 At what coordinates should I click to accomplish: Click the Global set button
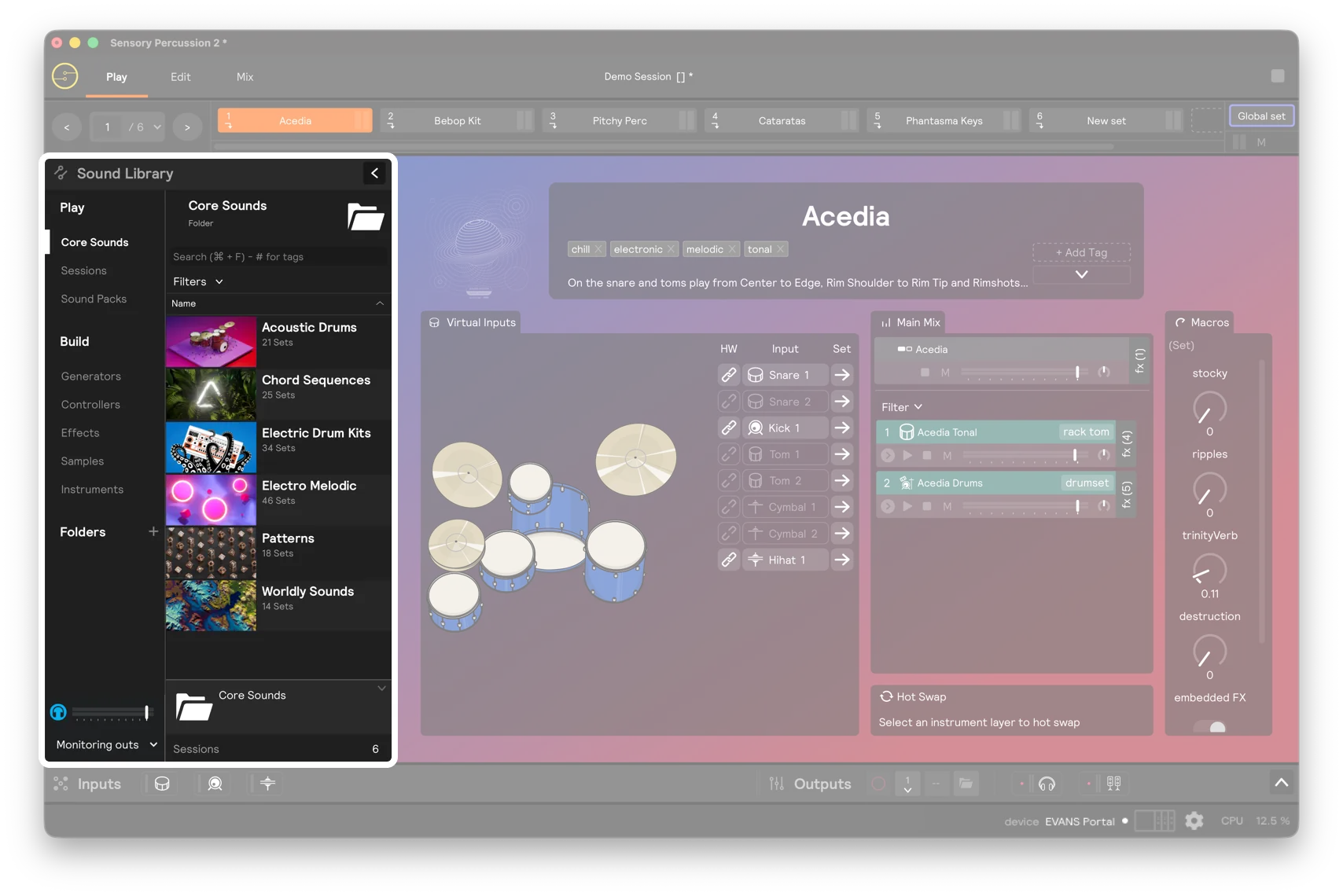(x=1261, y=116)
